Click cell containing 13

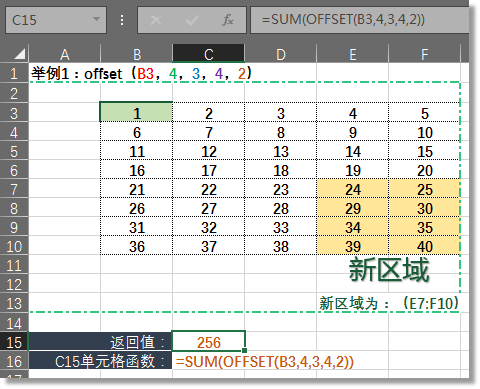tap(281, 151)
